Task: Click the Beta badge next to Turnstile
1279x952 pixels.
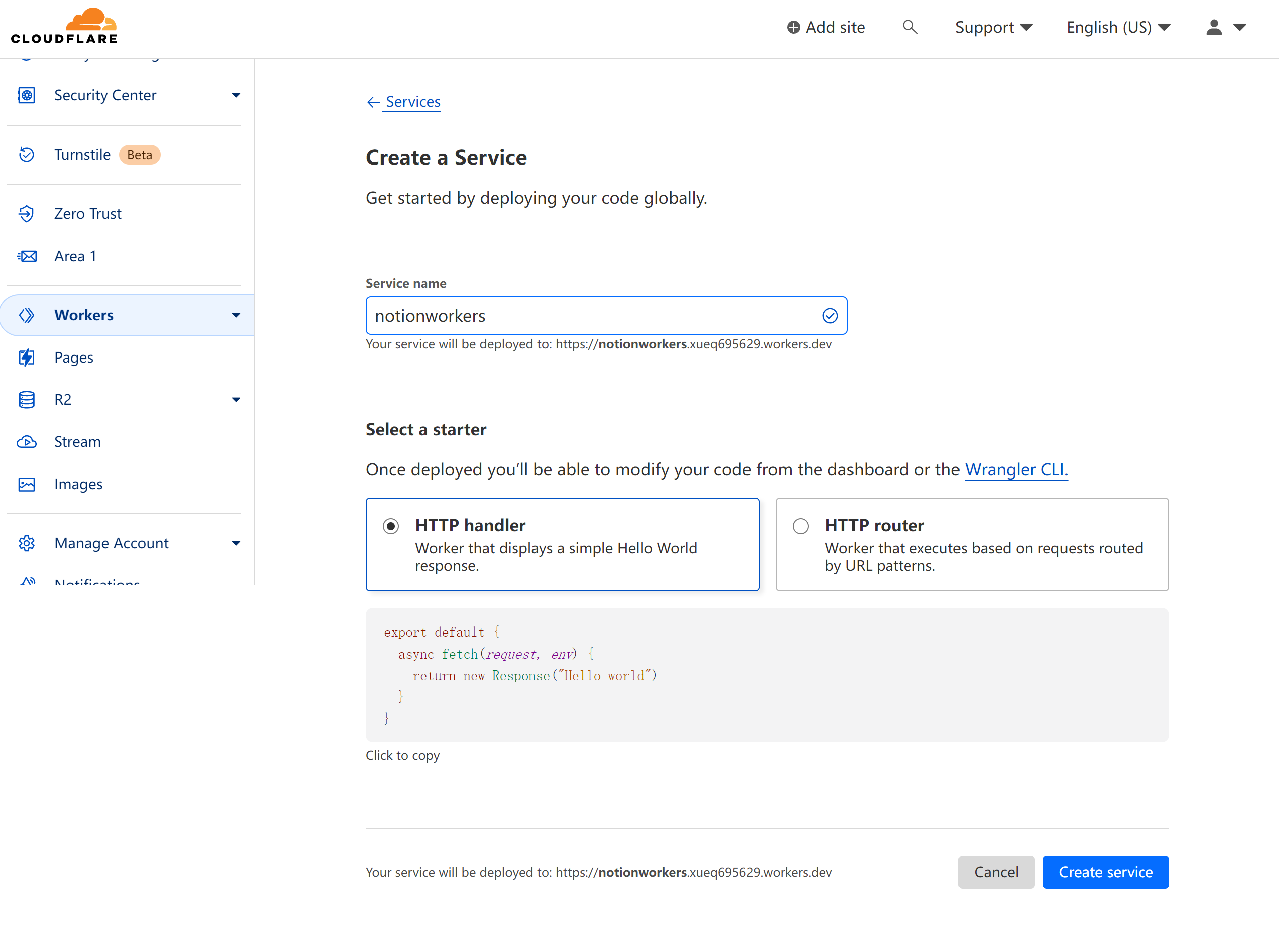Action: 140,155
